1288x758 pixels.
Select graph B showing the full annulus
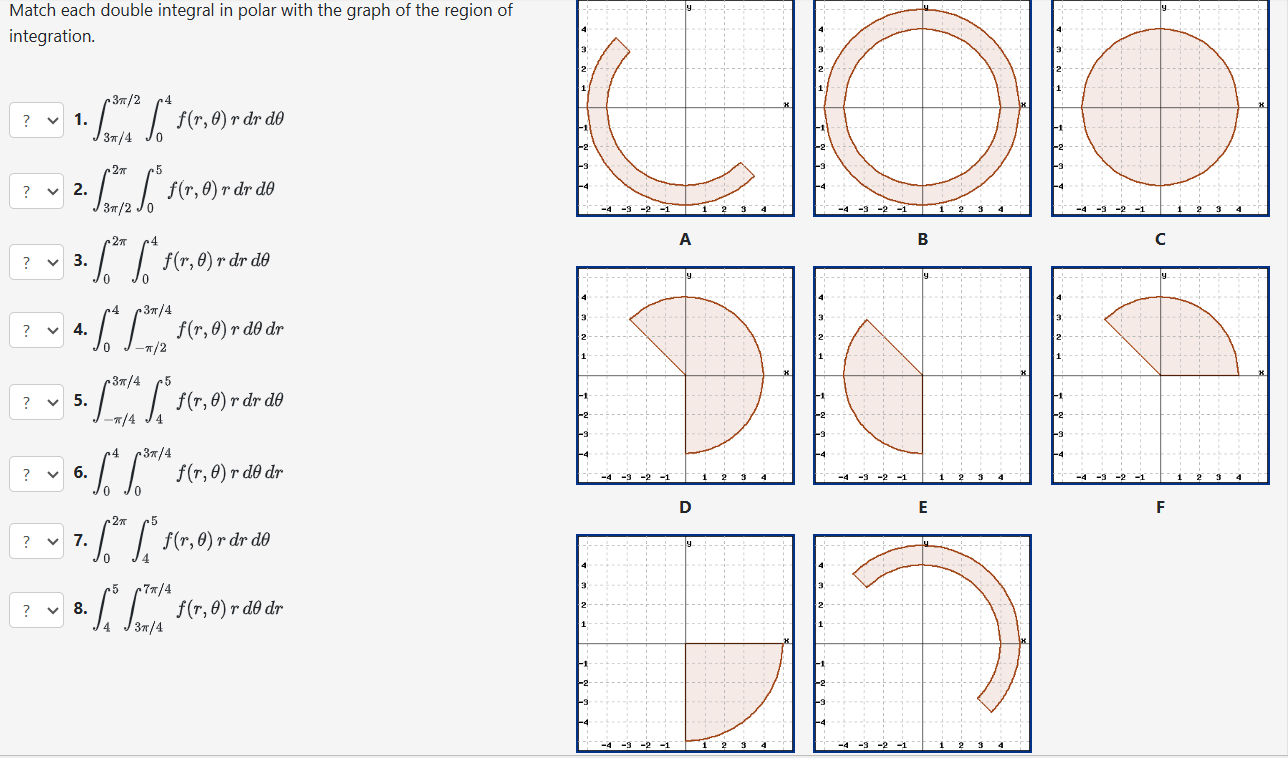click(x=921, y=110)
